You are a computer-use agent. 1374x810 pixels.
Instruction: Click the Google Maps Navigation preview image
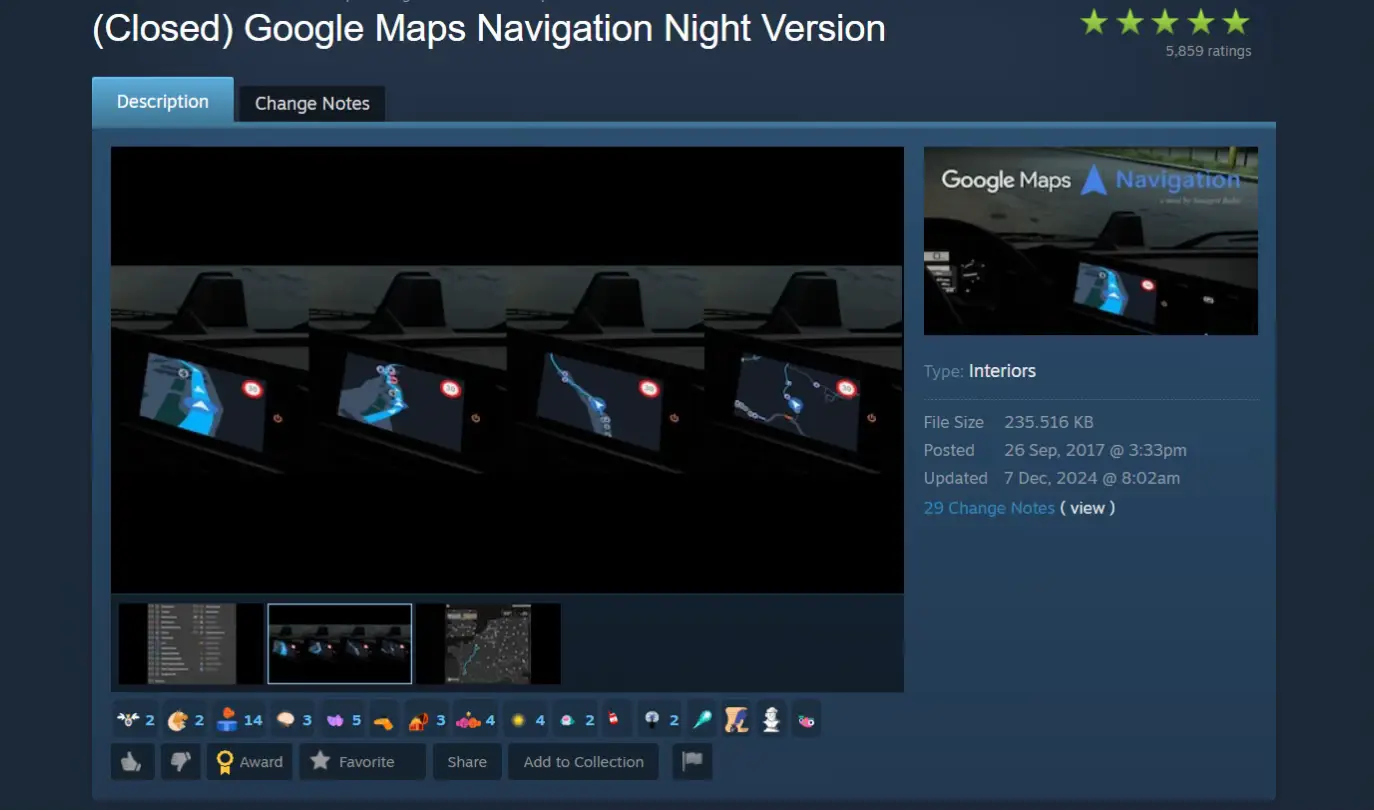(x=1091, y=241)
